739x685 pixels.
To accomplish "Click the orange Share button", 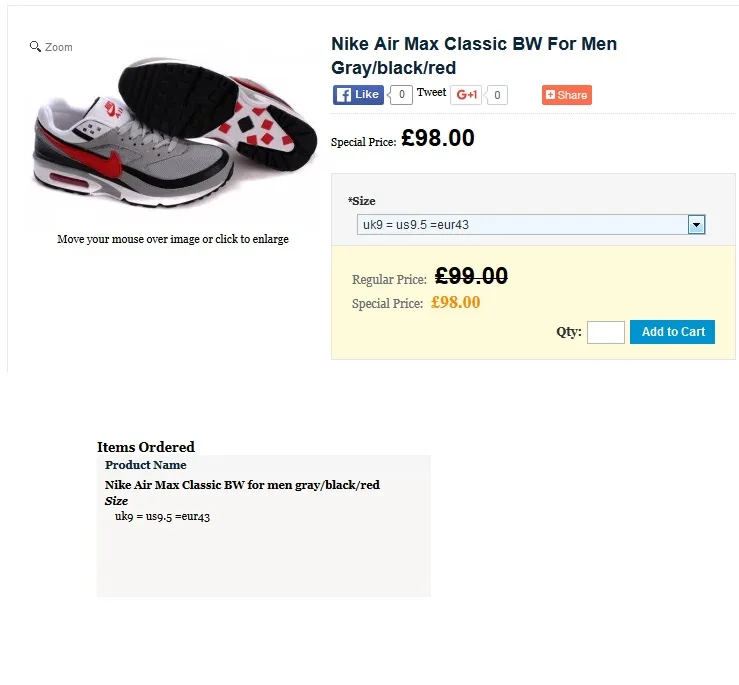I will click(x=567, y=95).
